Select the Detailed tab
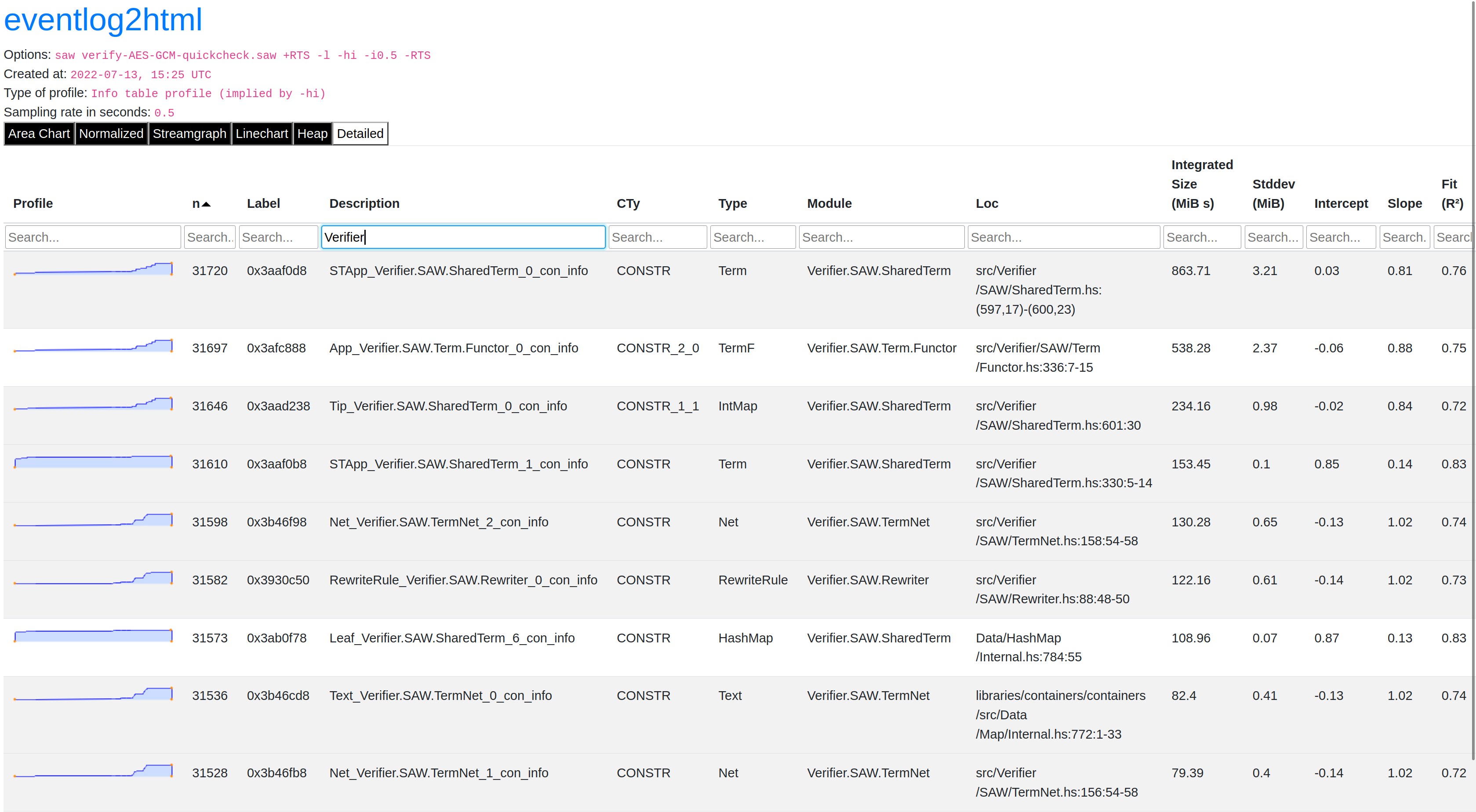 click(x=360, y=134)
